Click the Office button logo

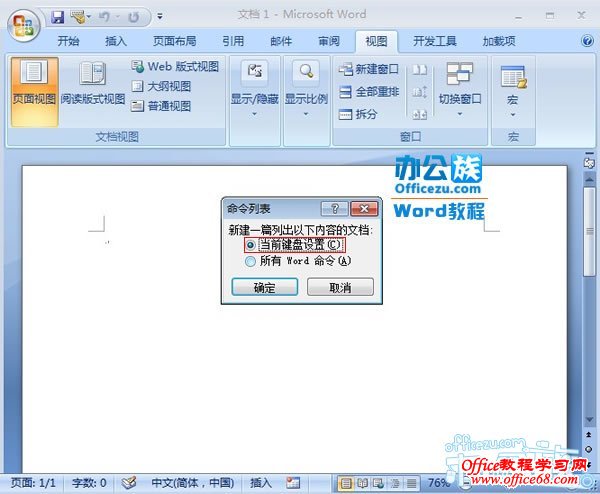click(23, 25)
